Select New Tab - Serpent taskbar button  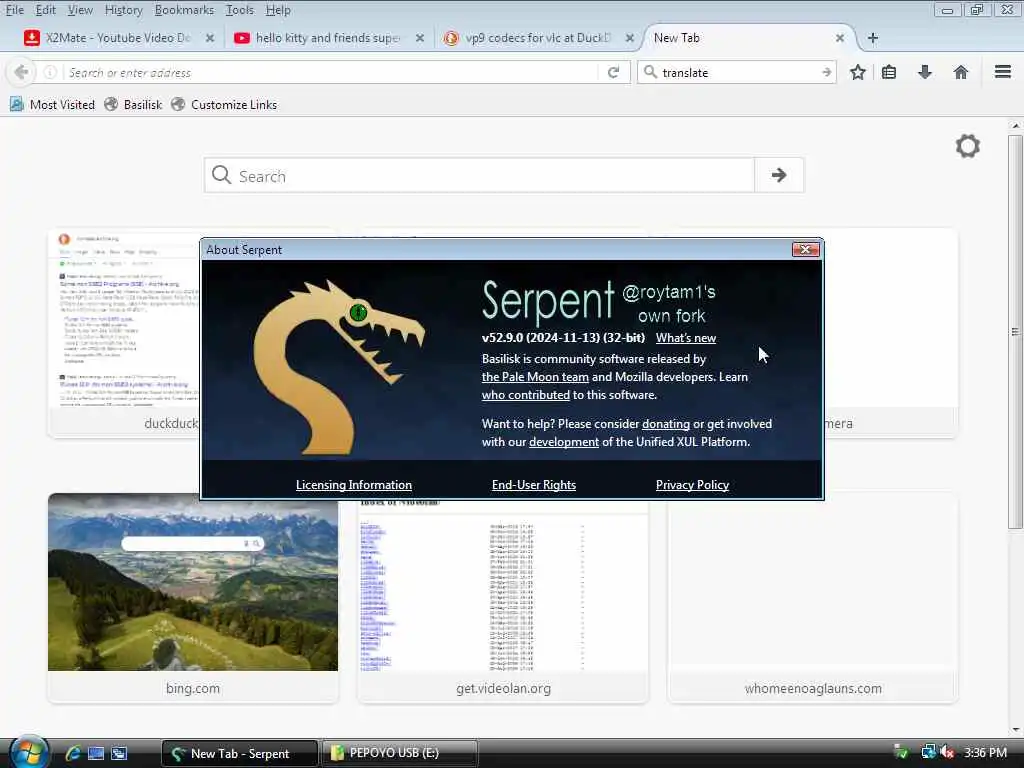[240, 753]
